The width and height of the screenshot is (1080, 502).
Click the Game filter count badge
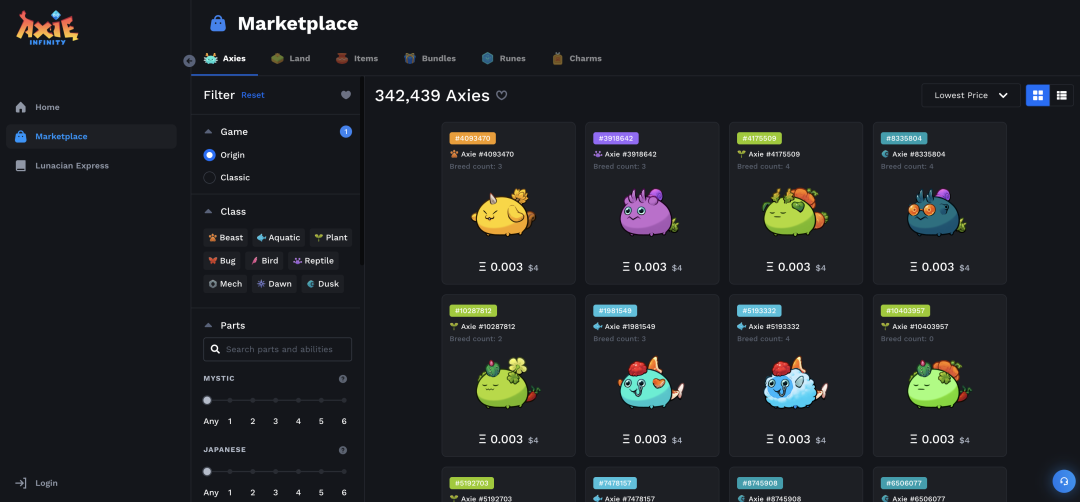(346, 132)
